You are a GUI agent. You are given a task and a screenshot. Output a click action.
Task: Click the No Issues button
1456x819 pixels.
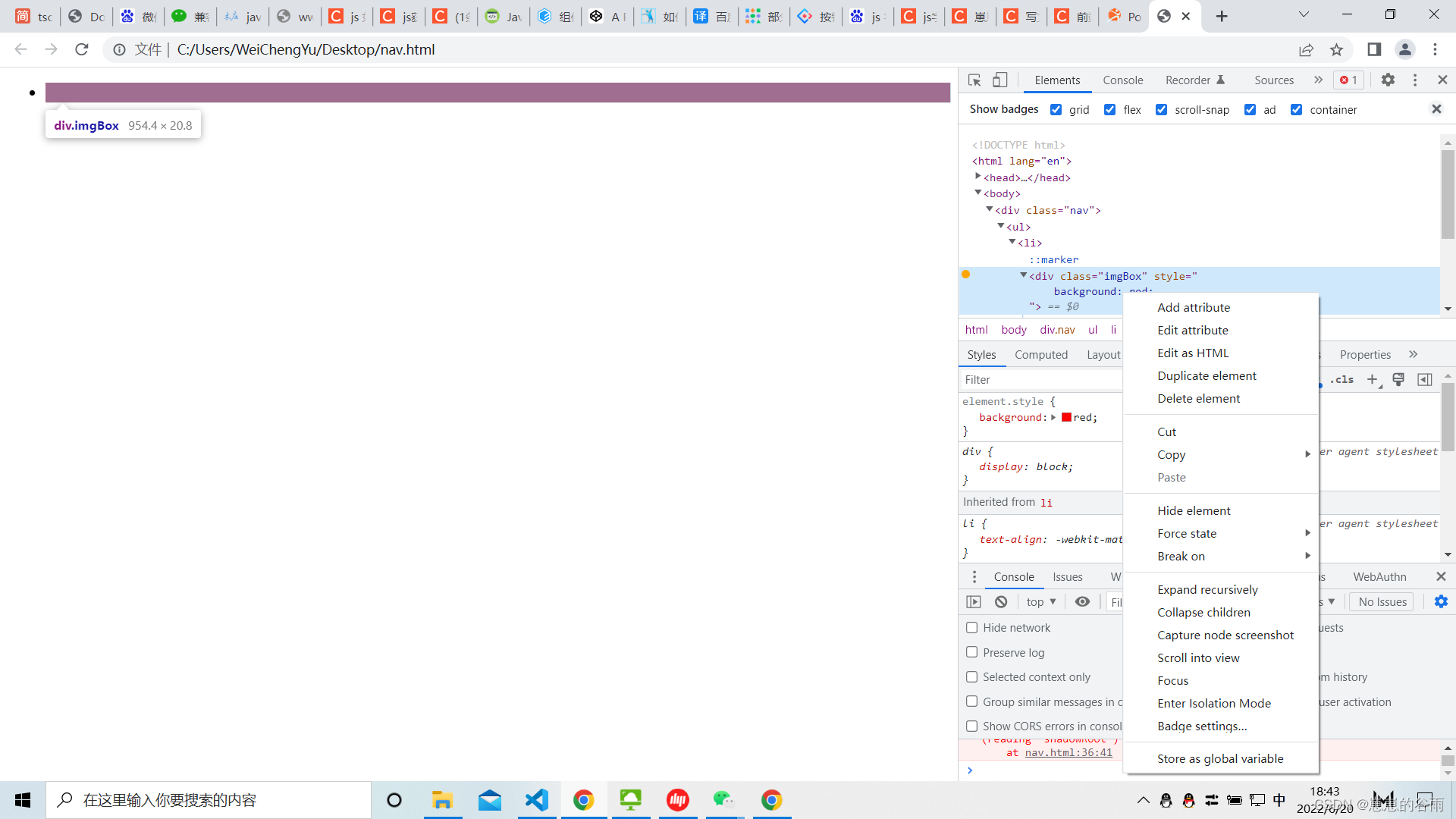click(1382, 601)
